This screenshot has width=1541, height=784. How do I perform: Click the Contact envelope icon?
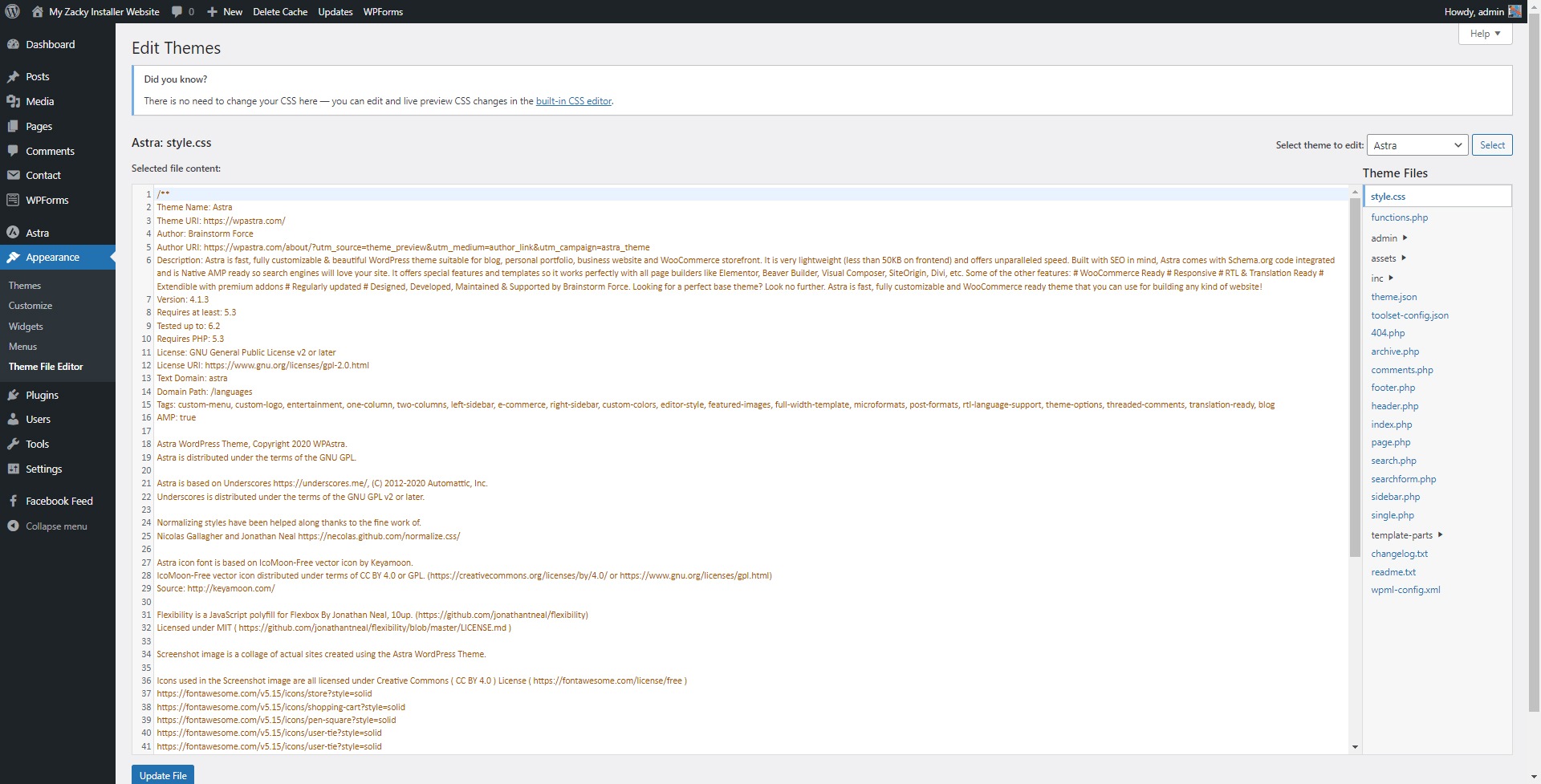click(13, 175)
